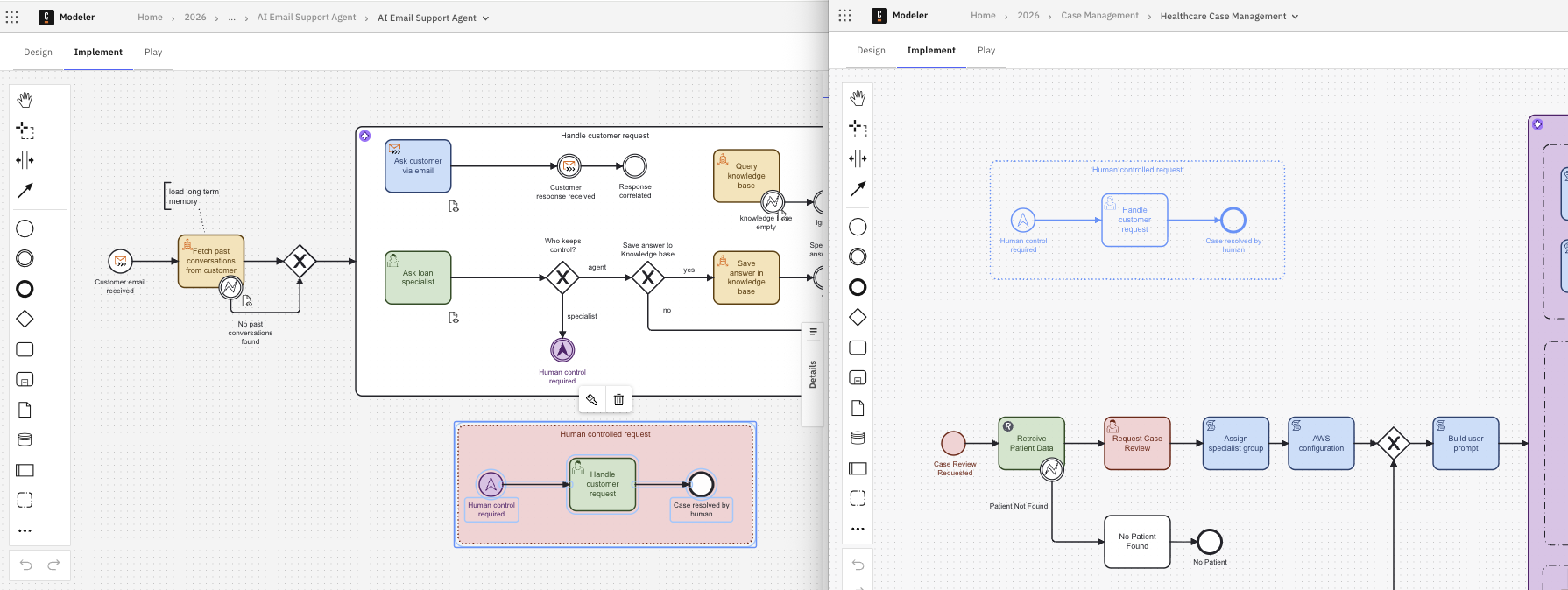Screen dimensions: 1568x590
Task: Go to Case Management breadcrumb link
Action: click(x=1099, y=16)
